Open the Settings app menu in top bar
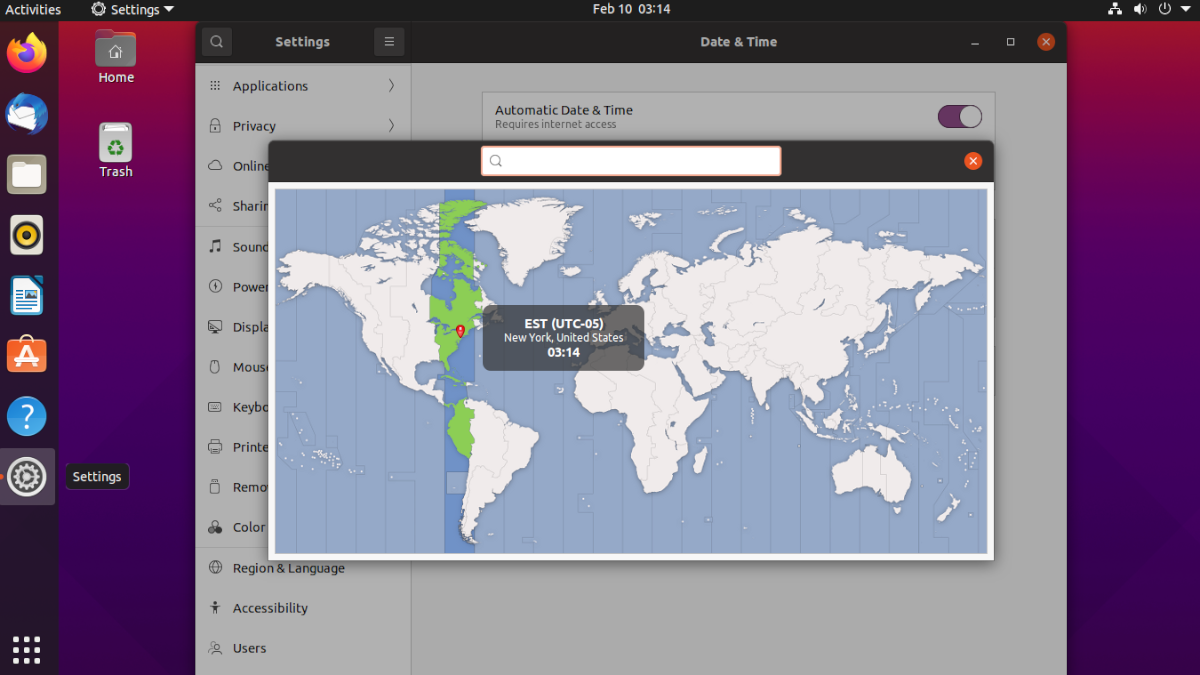Viewport: 1200px width, 675px height. 131,9
